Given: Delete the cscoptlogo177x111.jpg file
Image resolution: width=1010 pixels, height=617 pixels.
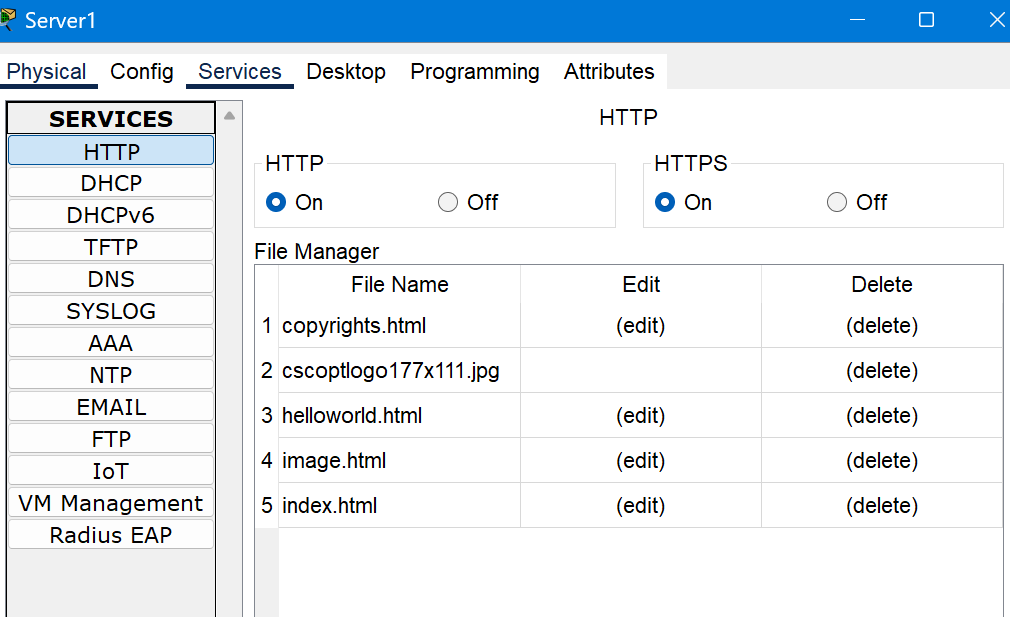Looking at the screenshot, I should pyautogui.click(x=882, y=370).
